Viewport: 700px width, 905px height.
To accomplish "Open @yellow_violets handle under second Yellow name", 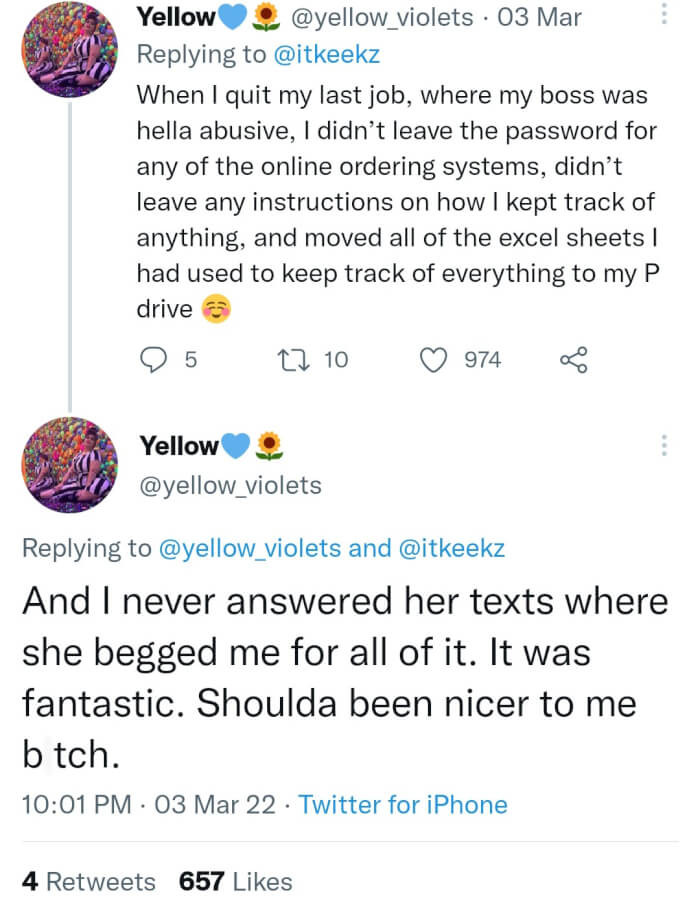I will pos(229,486).
